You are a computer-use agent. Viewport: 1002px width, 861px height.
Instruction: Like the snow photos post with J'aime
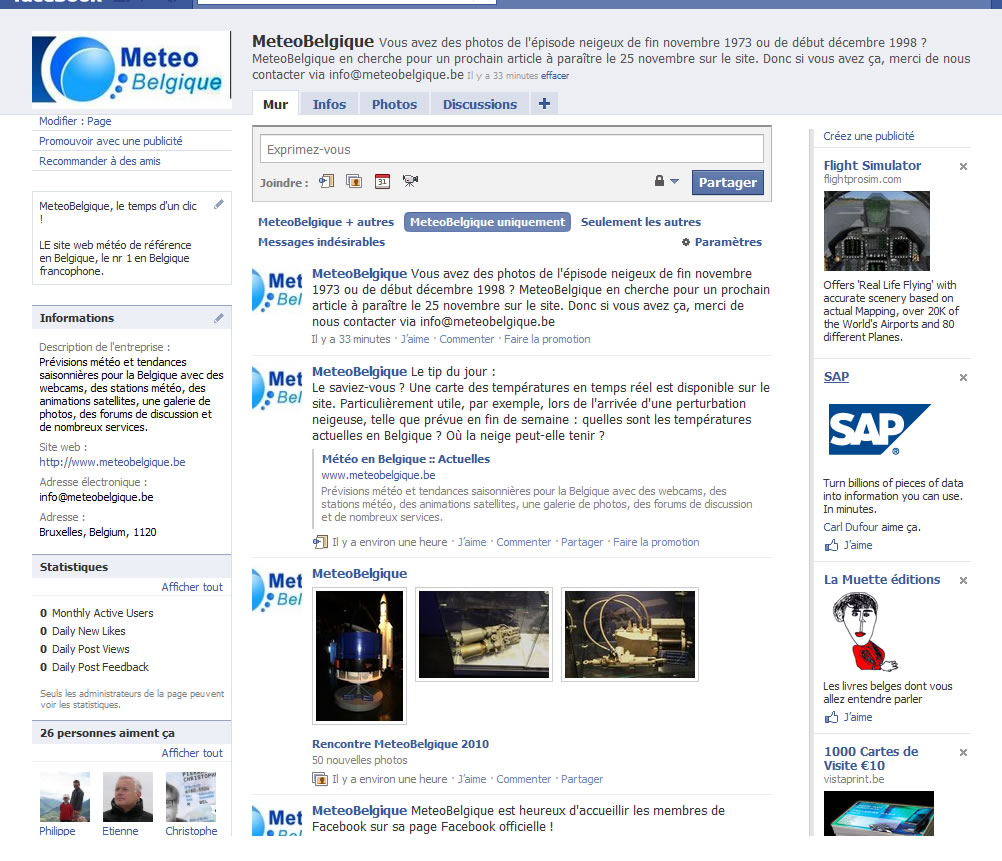[415, 339]
